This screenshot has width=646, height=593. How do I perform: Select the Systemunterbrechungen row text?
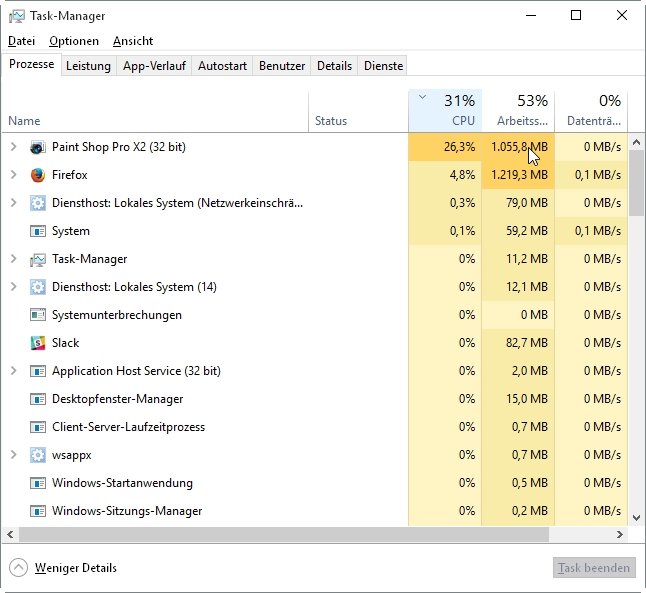pyautogui.click(x=117, y=315)
